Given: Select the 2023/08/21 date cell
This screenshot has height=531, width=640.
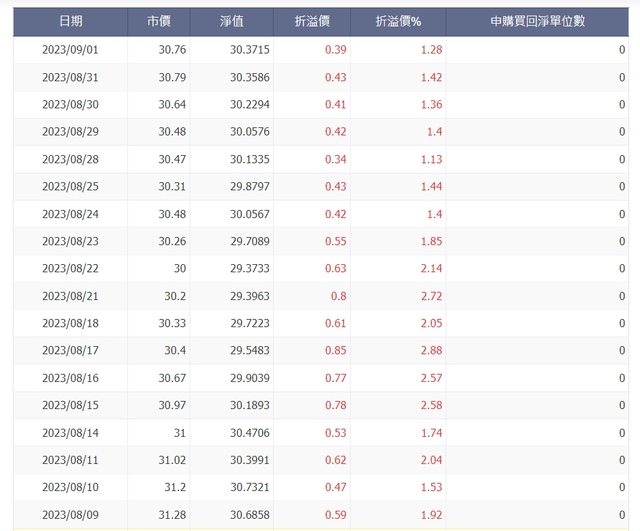Looking at the screenshot, I should (70, 296).
